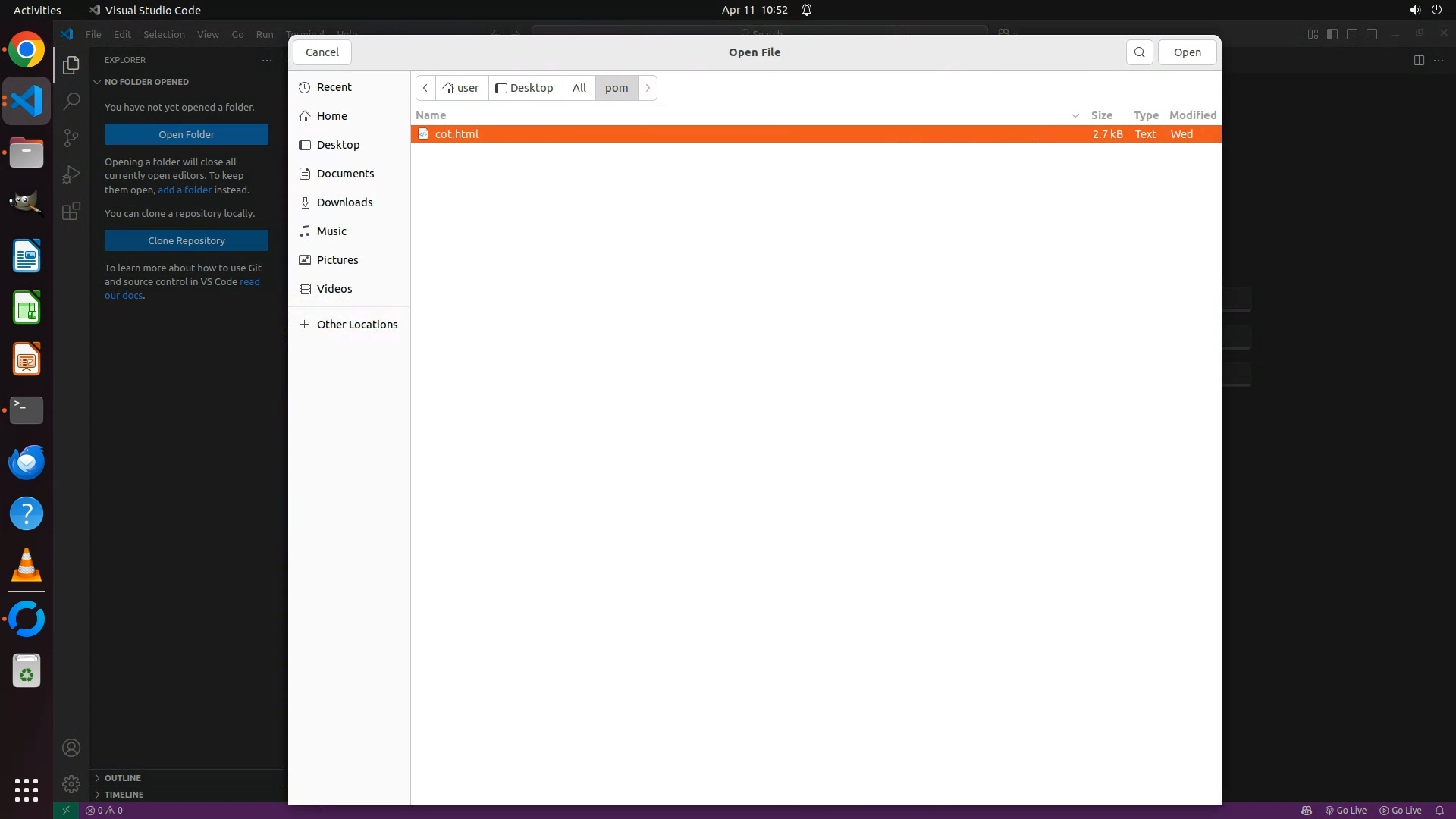This screenshot has width=1456, height=819.
Task: Click the sort arrow in Name column header
Action: [x=1075, y=115]
